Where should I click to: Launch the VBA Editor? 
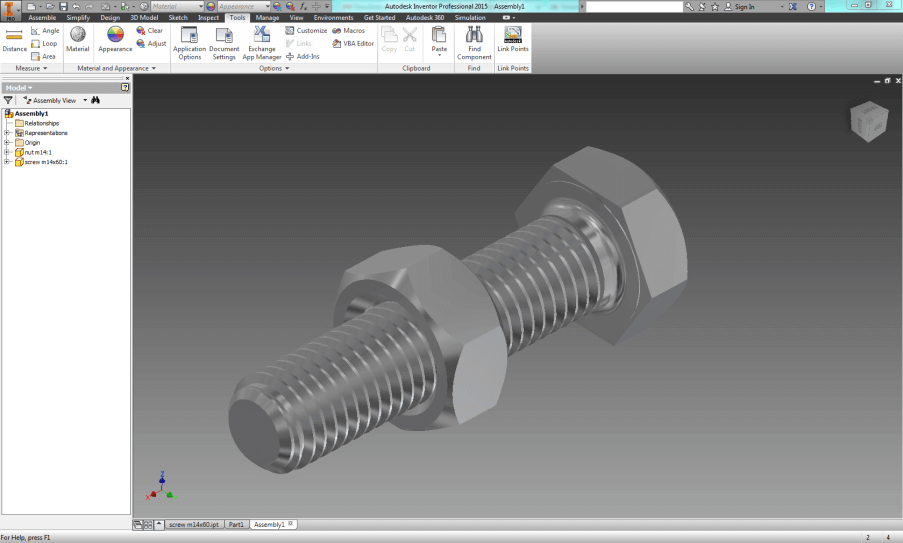click(x=353, y=44)
